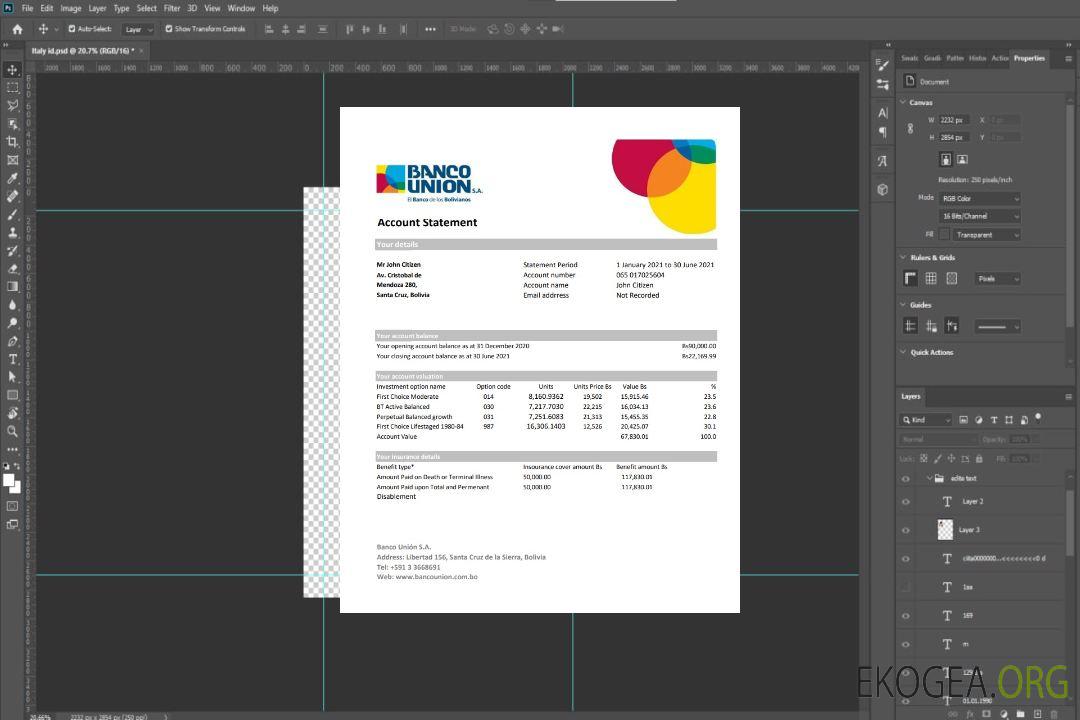Open the Window menu
The image size is (1080, 720).
tap(241, 8)
